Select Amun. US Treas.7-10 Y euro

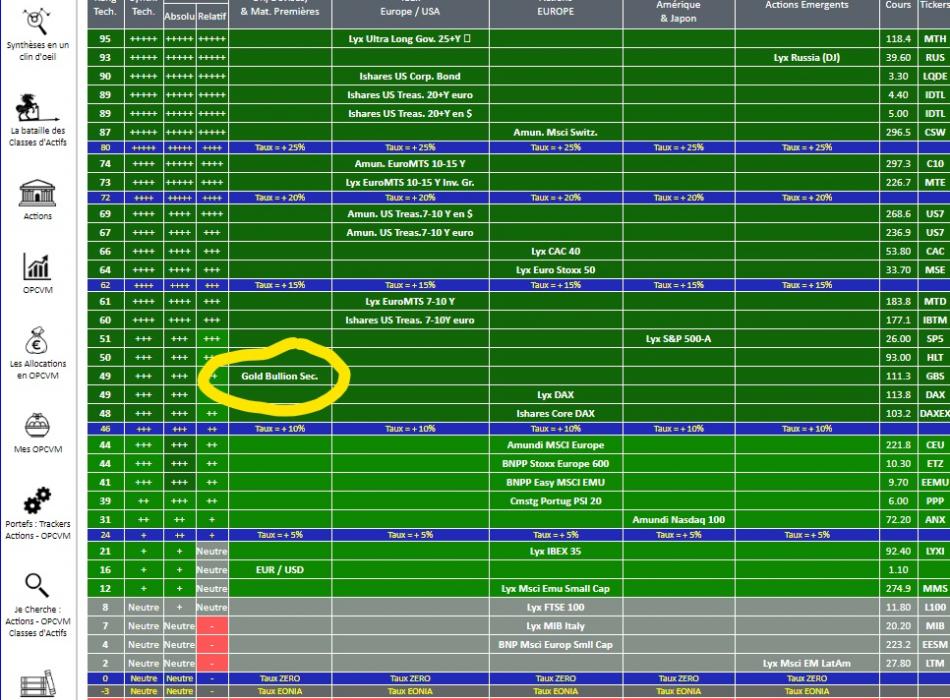[x=410, y=233]
